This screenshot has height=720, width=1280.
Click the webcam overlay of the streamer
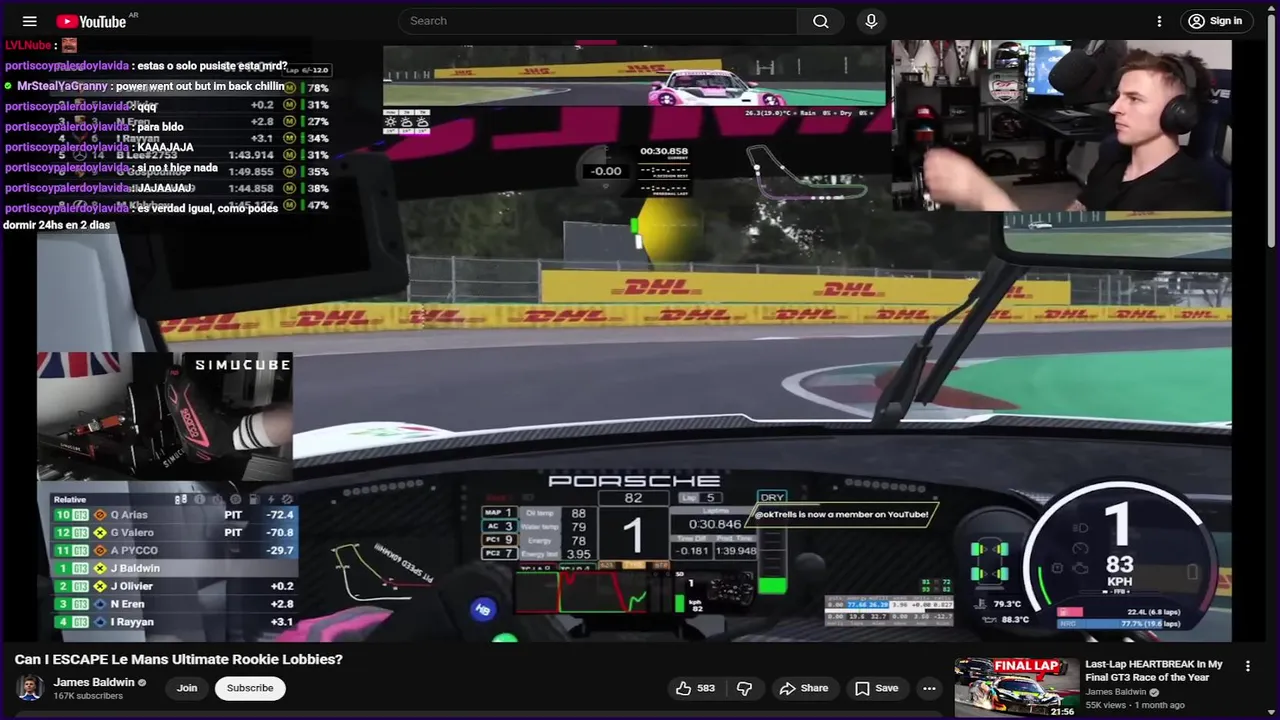point(1061,126)
